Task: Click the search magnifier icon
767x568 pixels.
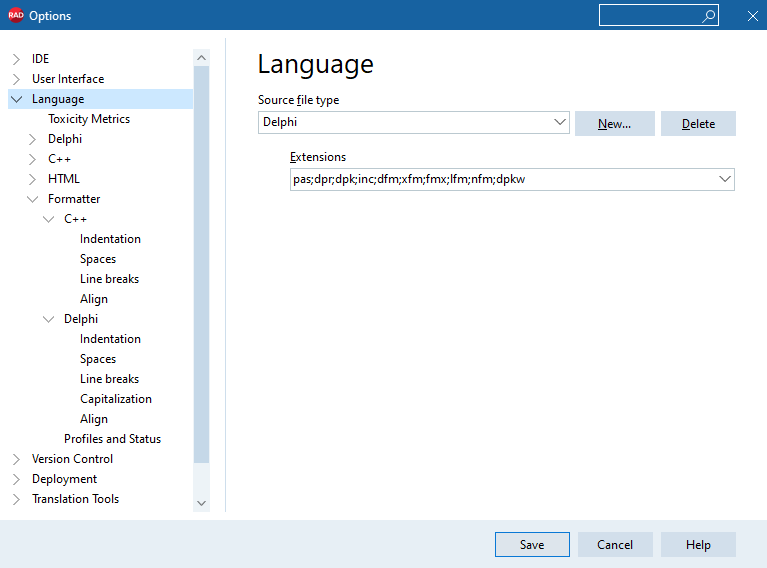Action: [x=709, y=16]
